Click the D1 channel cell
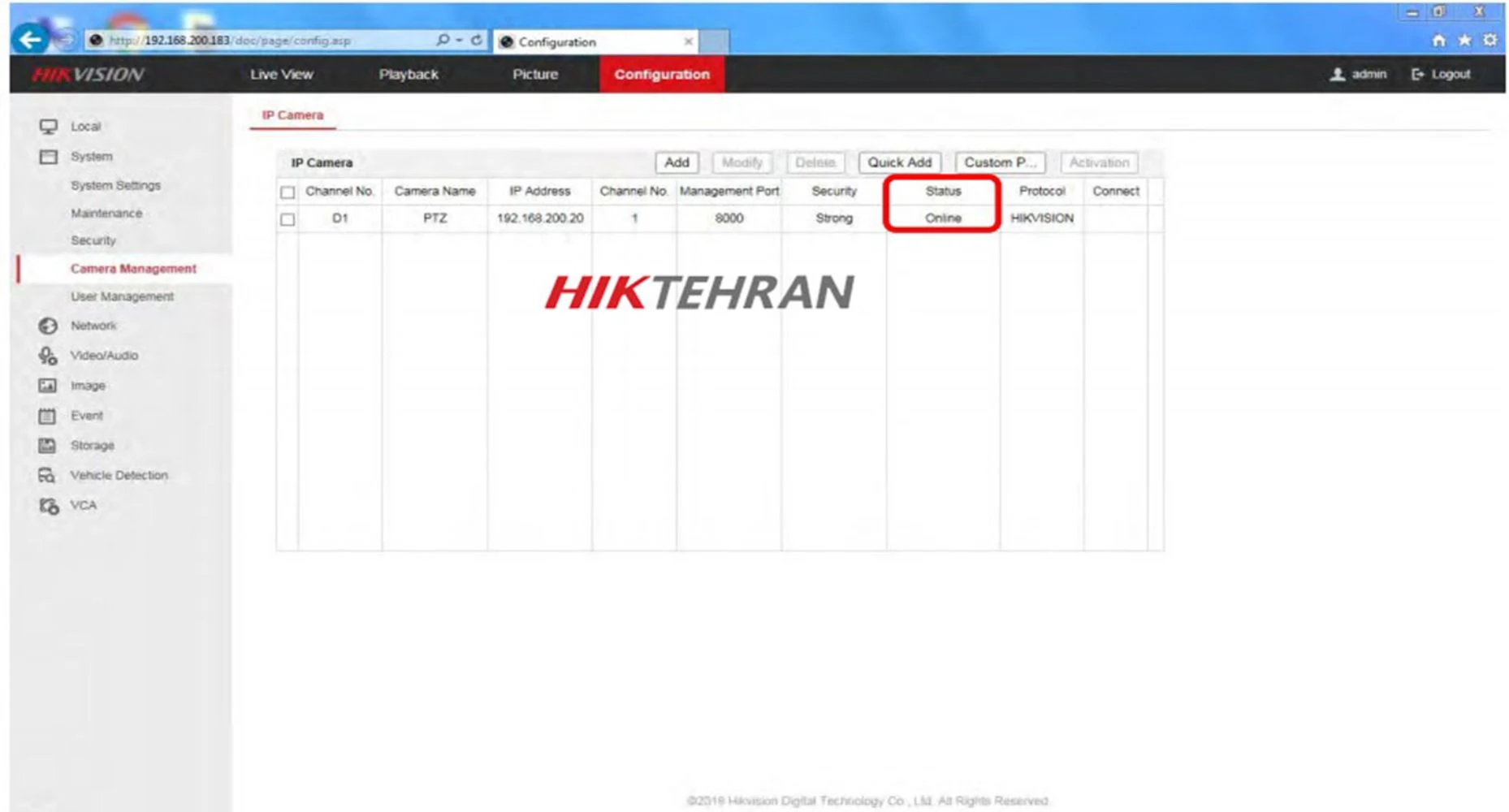The image size is (1509, 812). [x=340, y=218]
